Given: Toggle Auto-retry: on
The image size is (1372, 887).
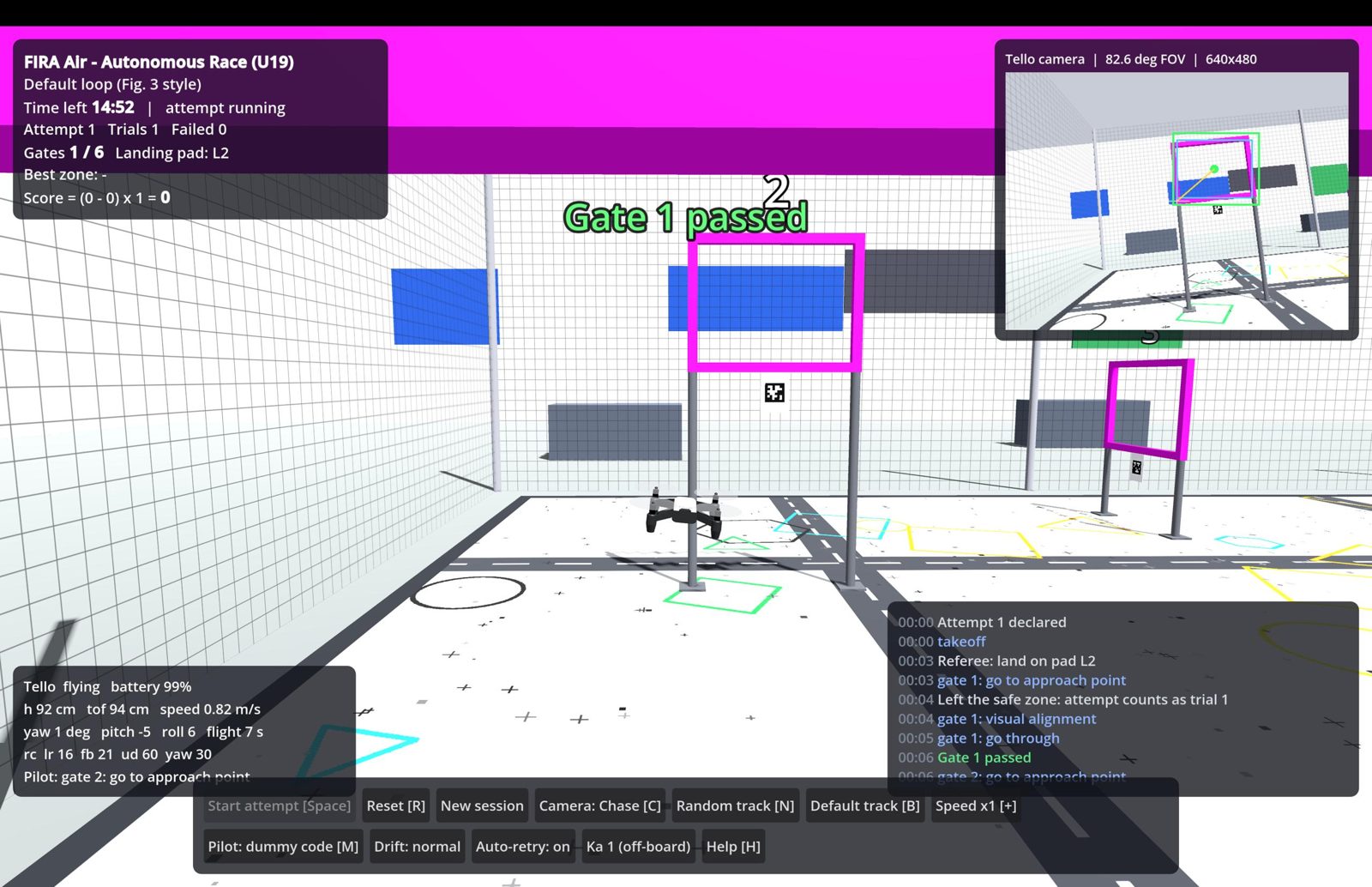Looking at the screenshot, I should point(522,847).
